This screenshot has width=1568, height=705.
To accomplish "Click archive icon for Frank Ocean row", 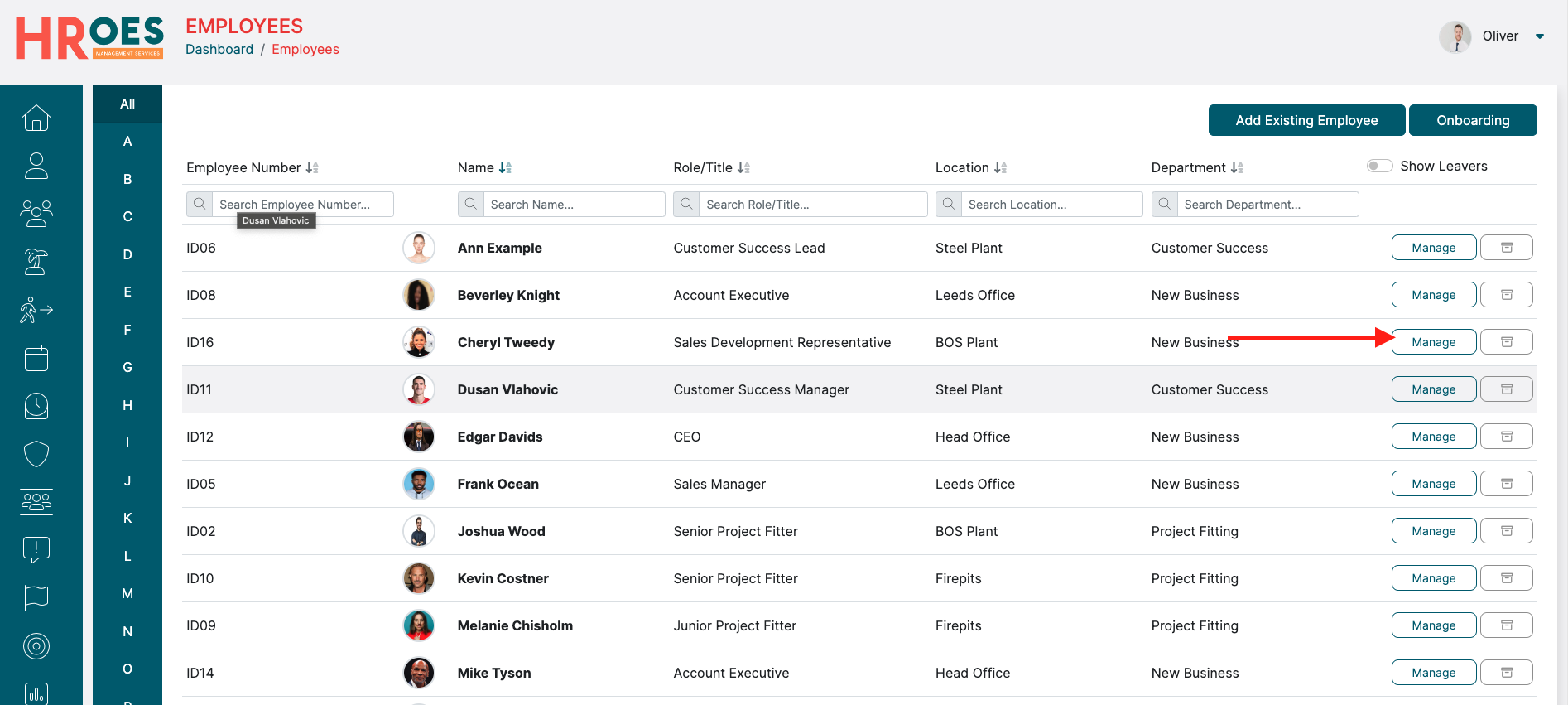I will [1506, 484].
